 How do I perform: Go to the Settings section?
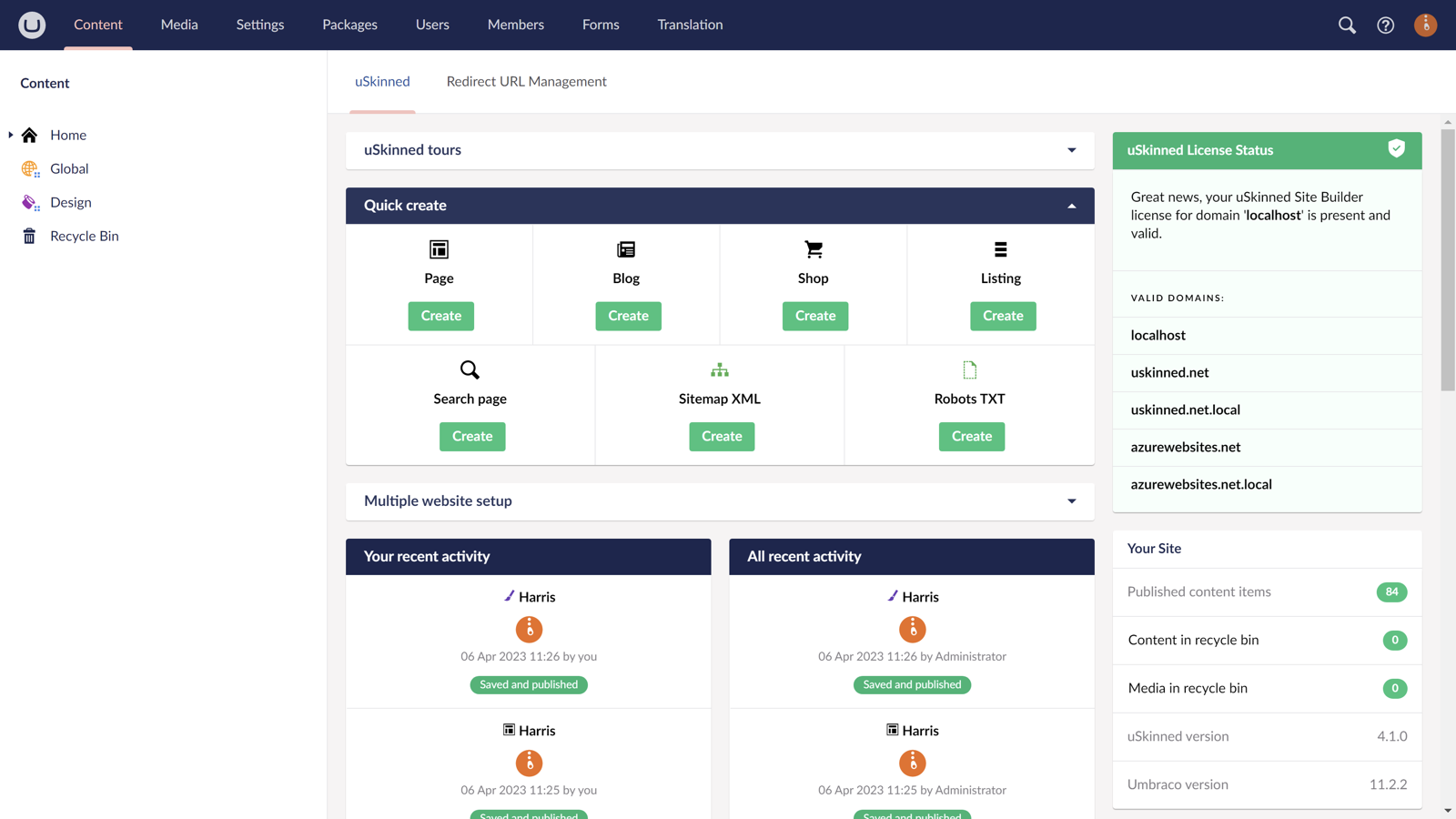[260, 25]
